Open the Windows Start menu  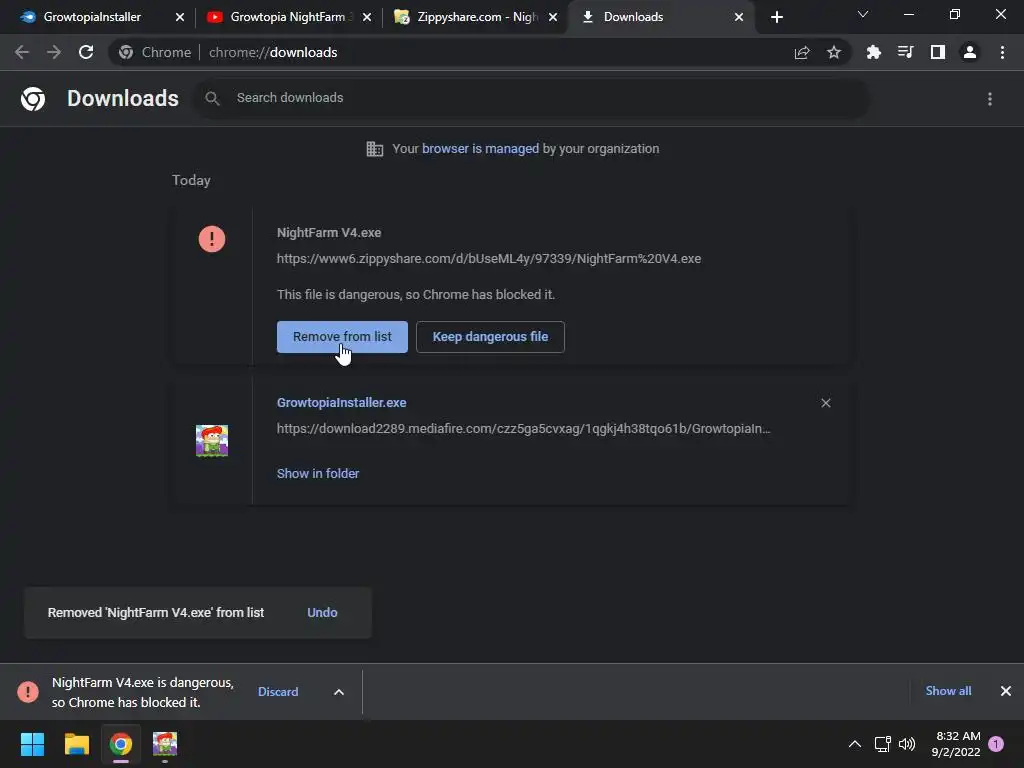[x=32, y=744]
